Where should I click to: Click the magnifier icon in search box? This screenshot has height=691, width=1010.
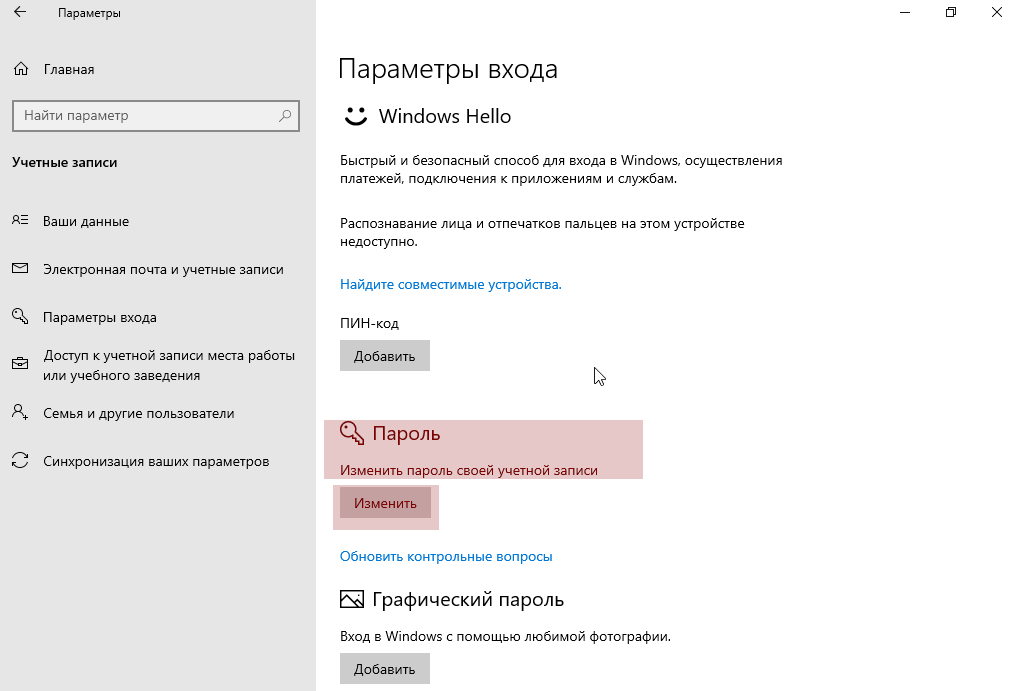point(285,115)
